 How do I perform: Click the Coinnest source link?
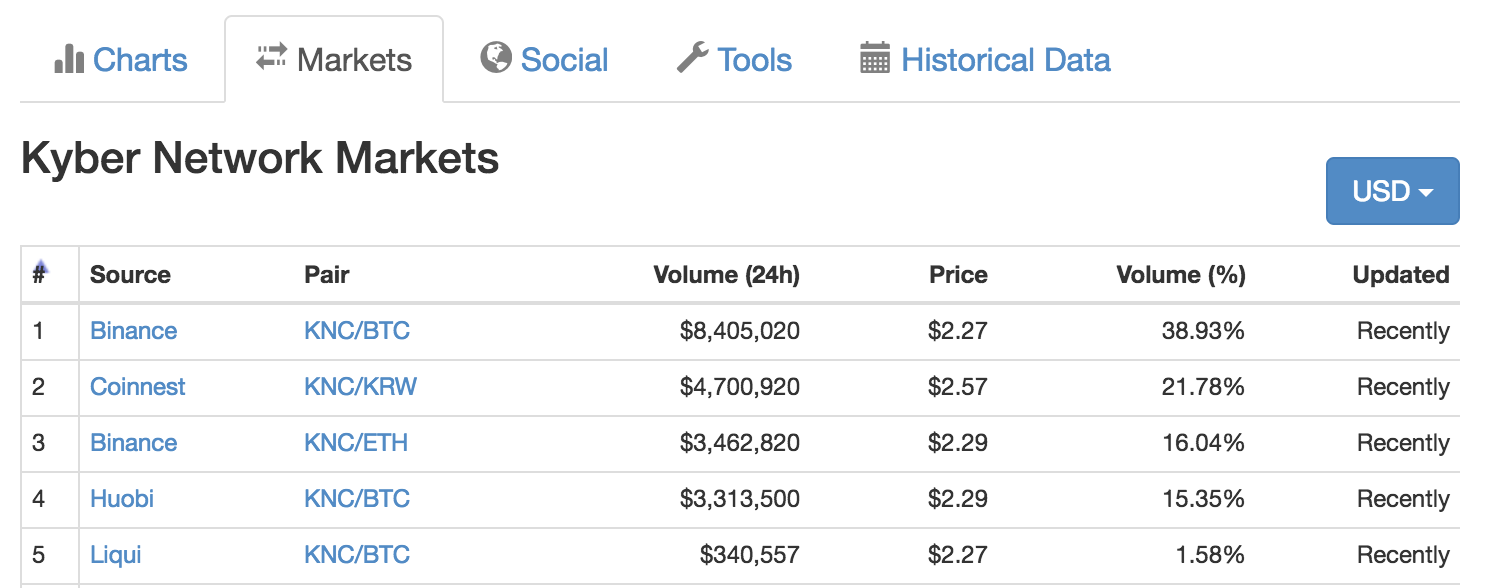pos(137,387)
